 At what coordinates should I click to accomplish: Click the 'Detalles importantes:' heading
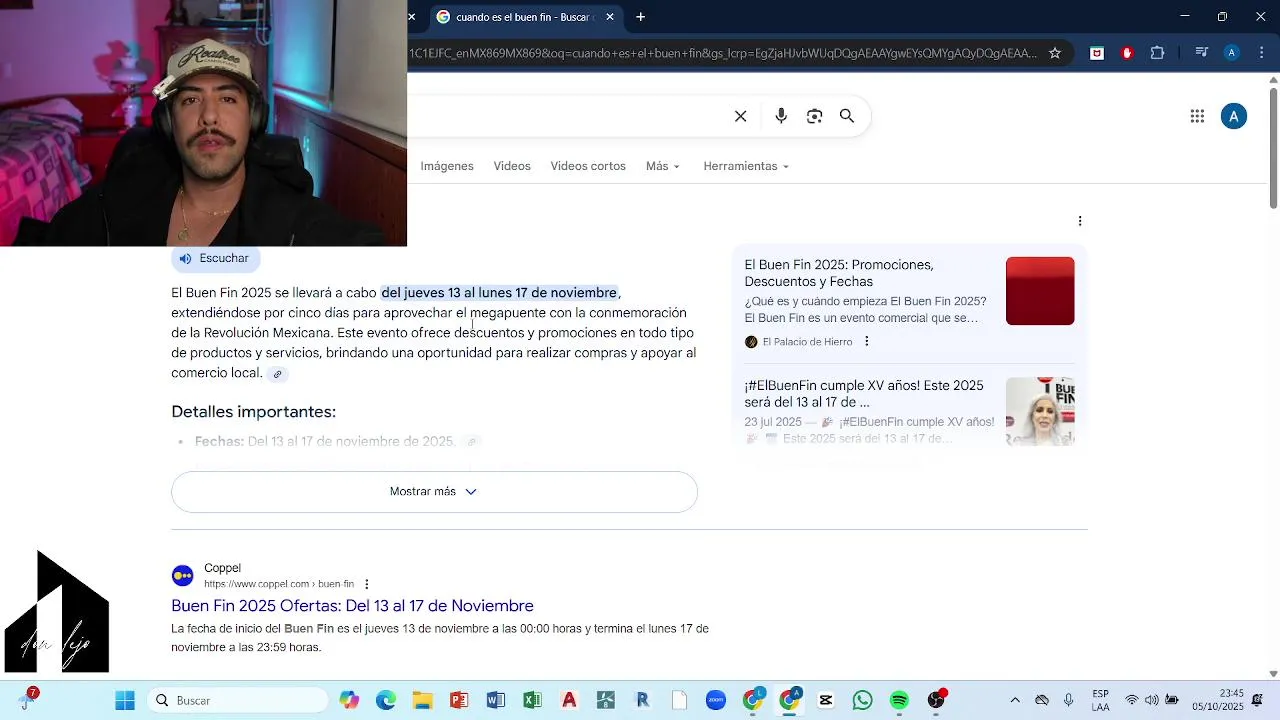click(x=253, y=412)
